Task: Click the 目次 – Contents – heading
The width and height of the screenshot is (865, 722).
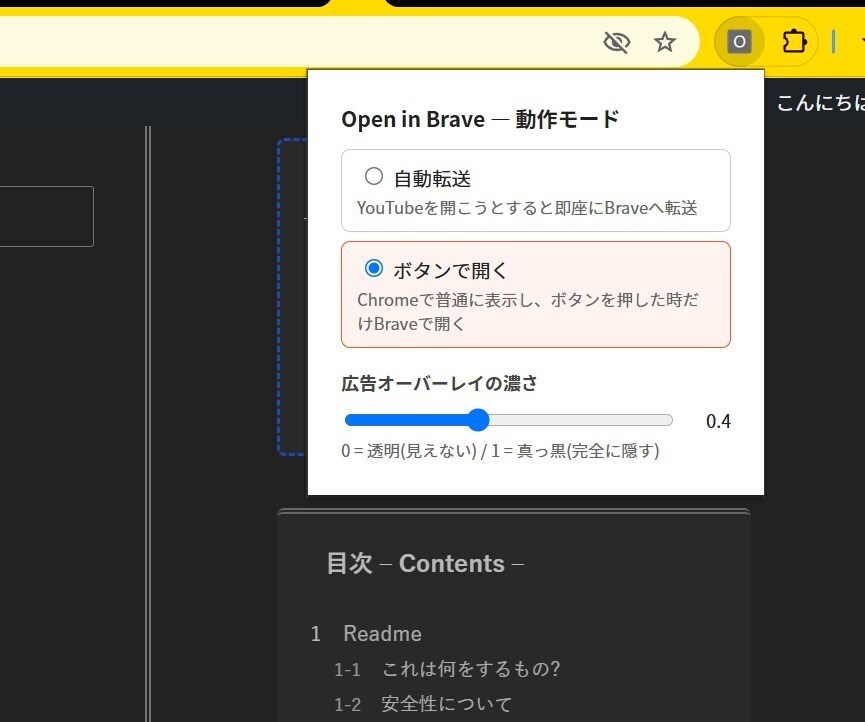Action: (425, 564)
